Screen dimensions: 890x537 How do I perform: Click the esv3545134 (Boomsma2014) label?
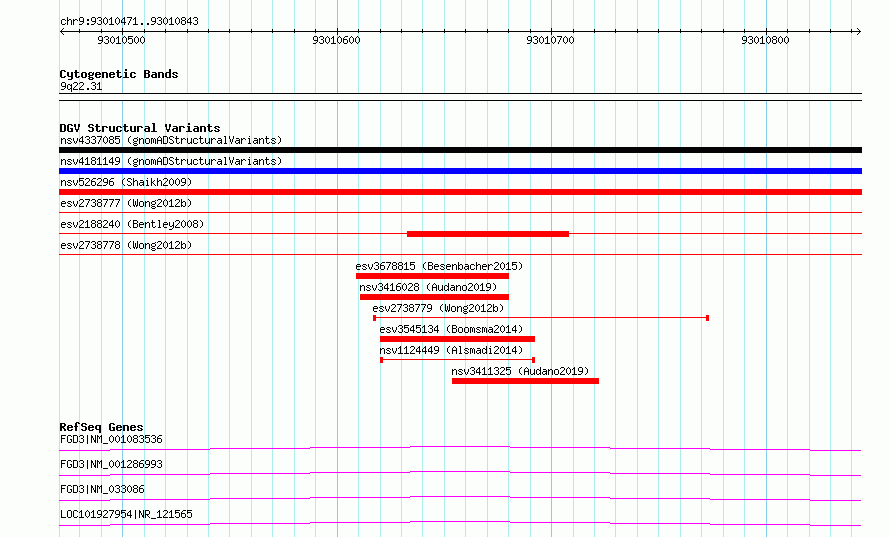(x=451, y=329)
